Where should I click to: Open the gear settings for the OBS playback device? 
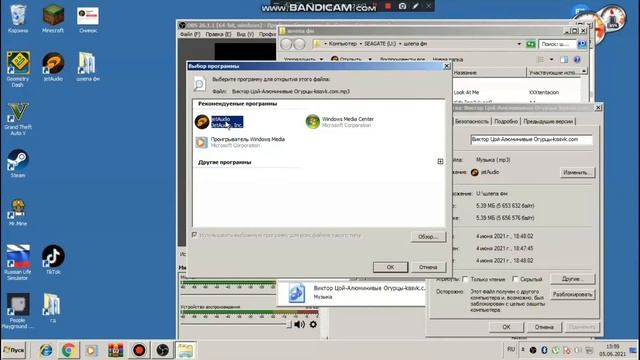coord(313,324)
